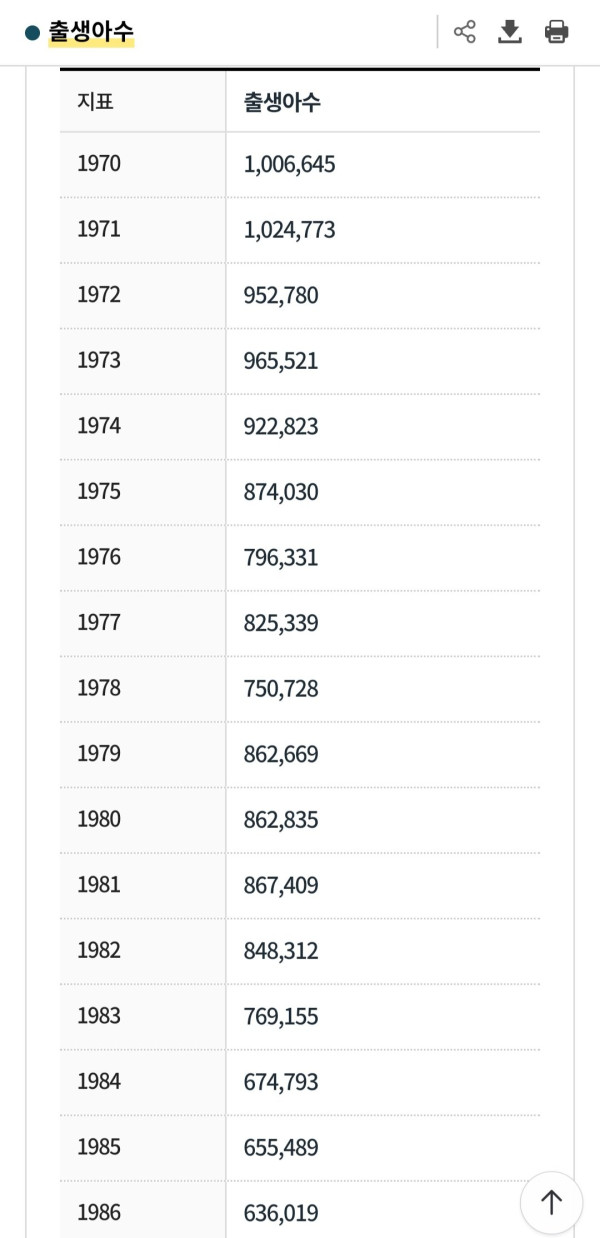Print the table using printer icon
Viewport: 600px width, 1238px height.
coord(557,32)
